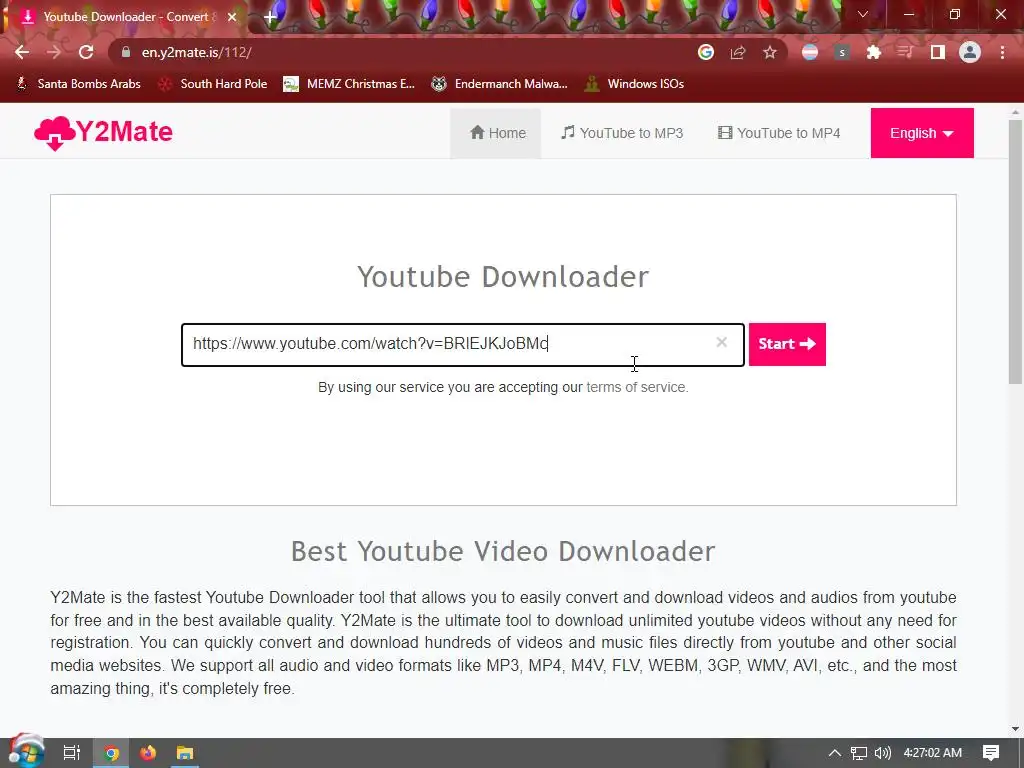
Task: Open the notification center icon
Action: 991,753
